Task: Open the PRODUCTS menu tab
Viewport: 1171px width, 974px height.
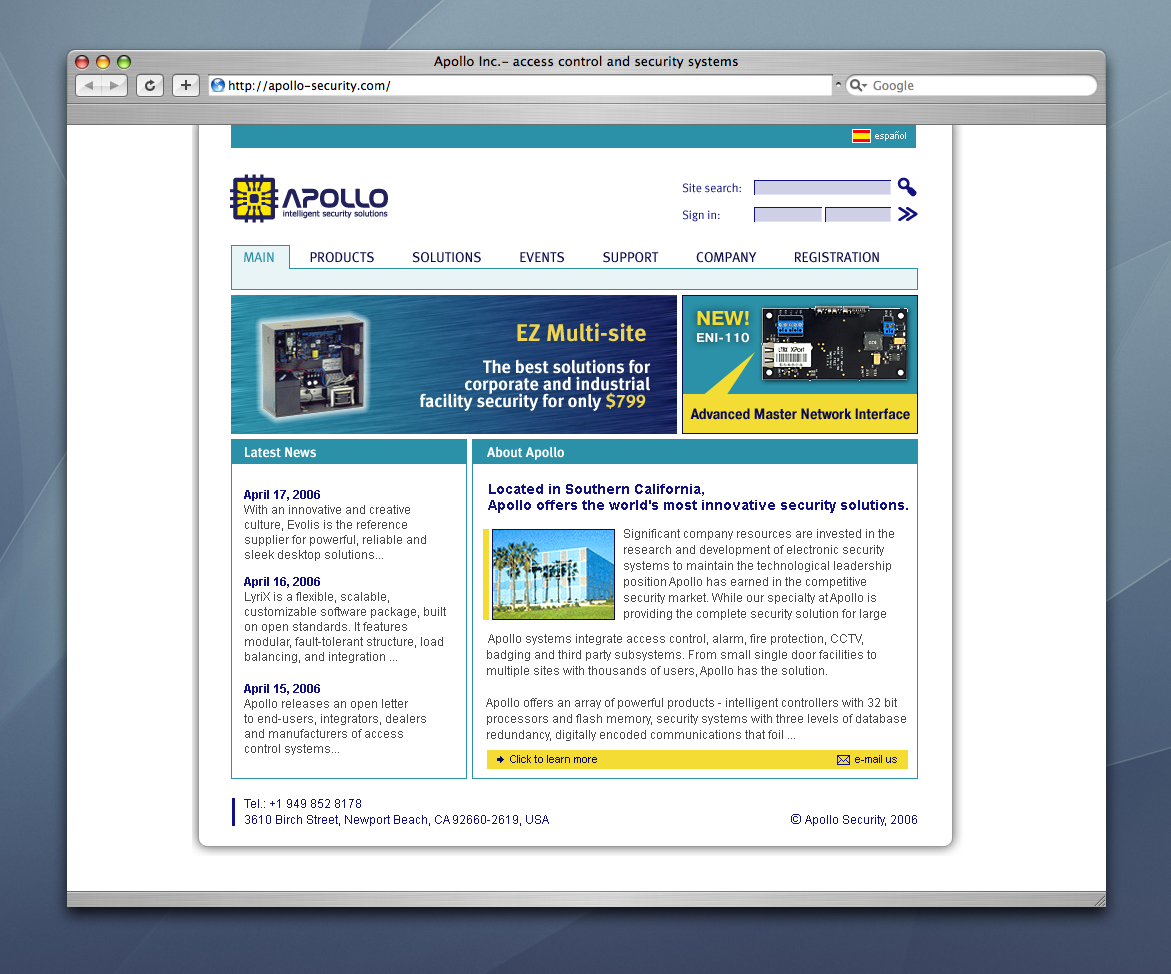Action: [342, 257]
